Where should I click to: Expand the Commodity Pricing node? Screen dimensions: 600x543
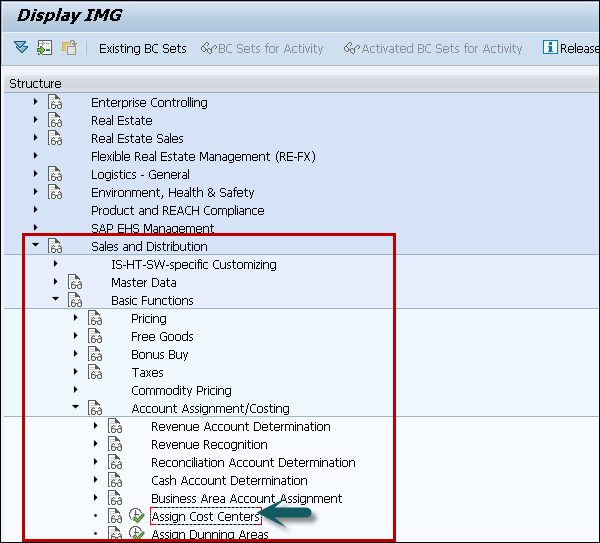coord(76,391)
